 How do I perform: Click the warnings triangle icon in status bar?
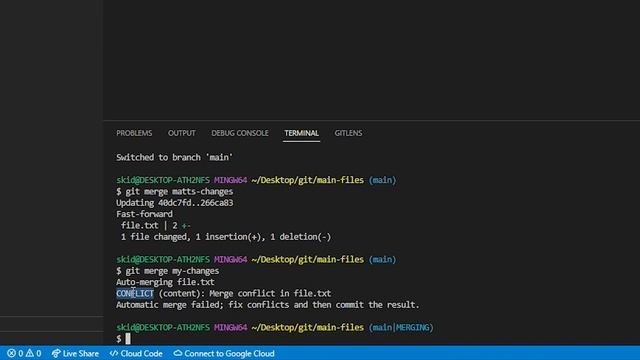click(x=29, y=353)
